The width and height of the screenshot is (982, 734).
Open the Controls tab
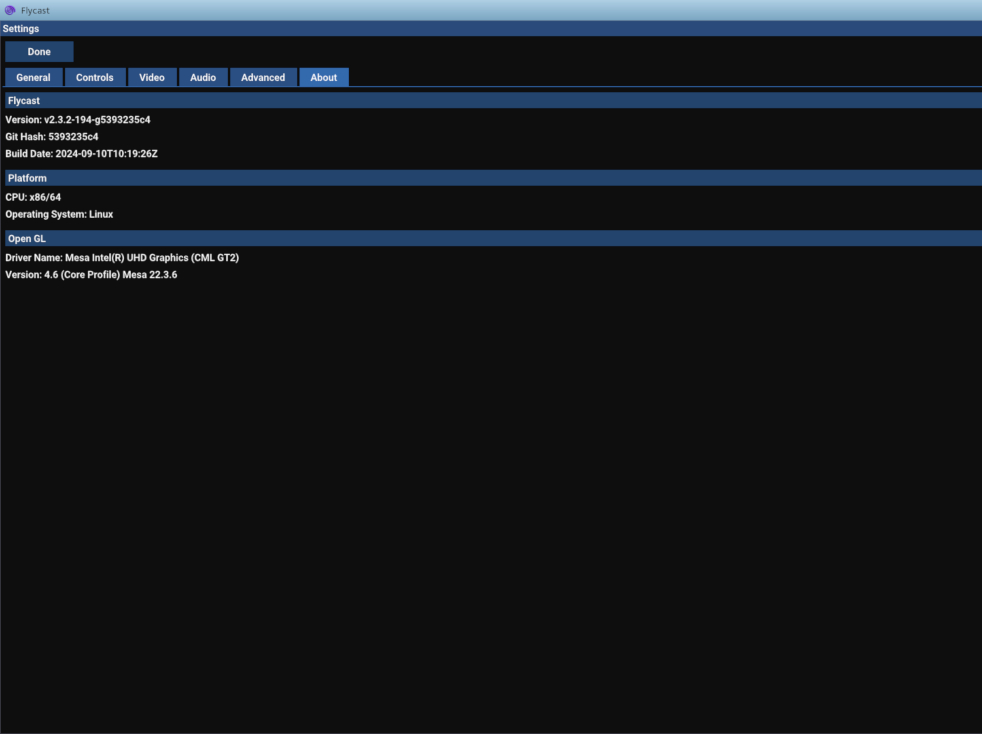click(95, 77)
